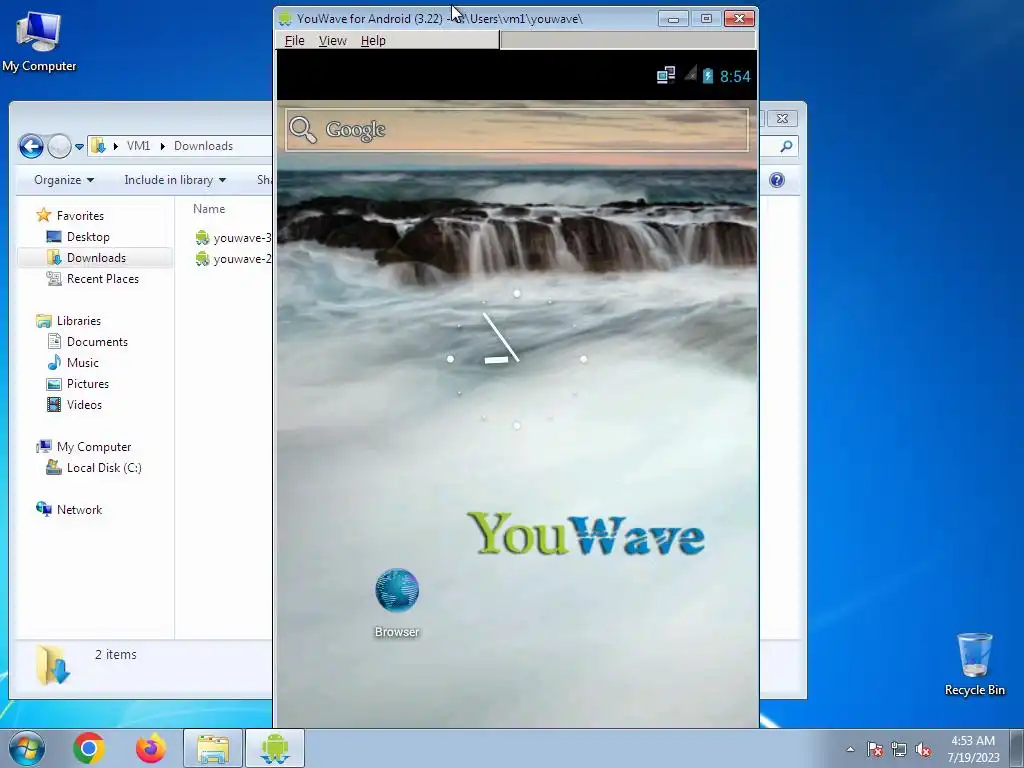Launch Google Chrome from the taskbar

pyautogui.click(x=89, y=748)
